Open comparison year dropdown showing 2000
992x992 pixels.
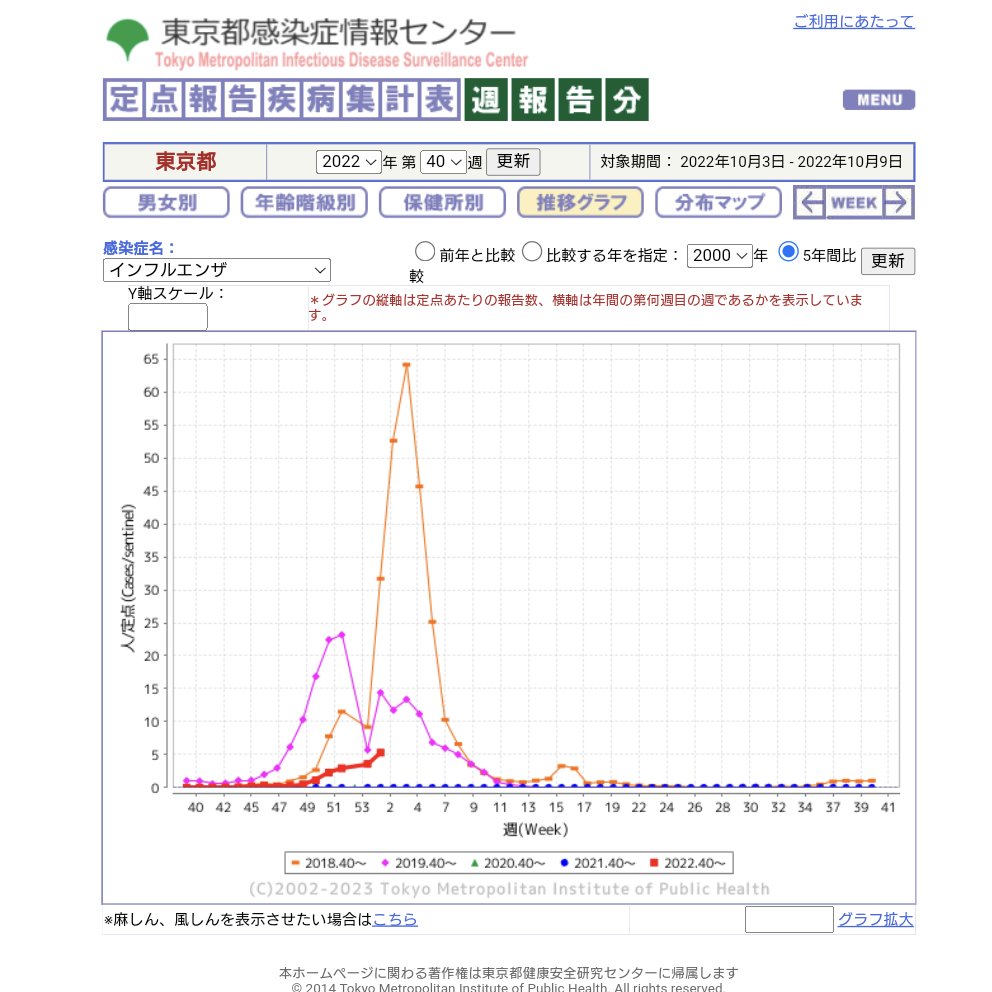click(x=719, y=256)
